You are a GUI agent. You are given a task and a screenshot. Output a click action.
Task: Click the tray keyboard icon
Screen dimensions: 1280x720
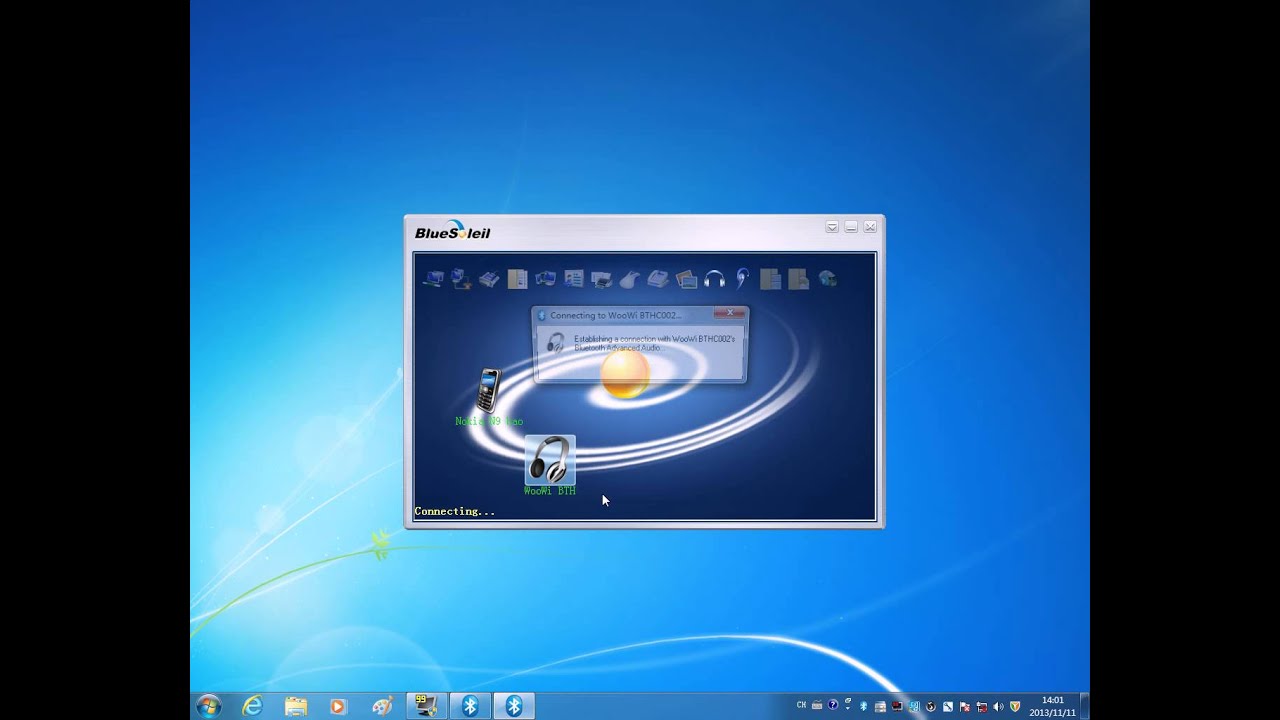pyautogui.click(x=817, y=705)
